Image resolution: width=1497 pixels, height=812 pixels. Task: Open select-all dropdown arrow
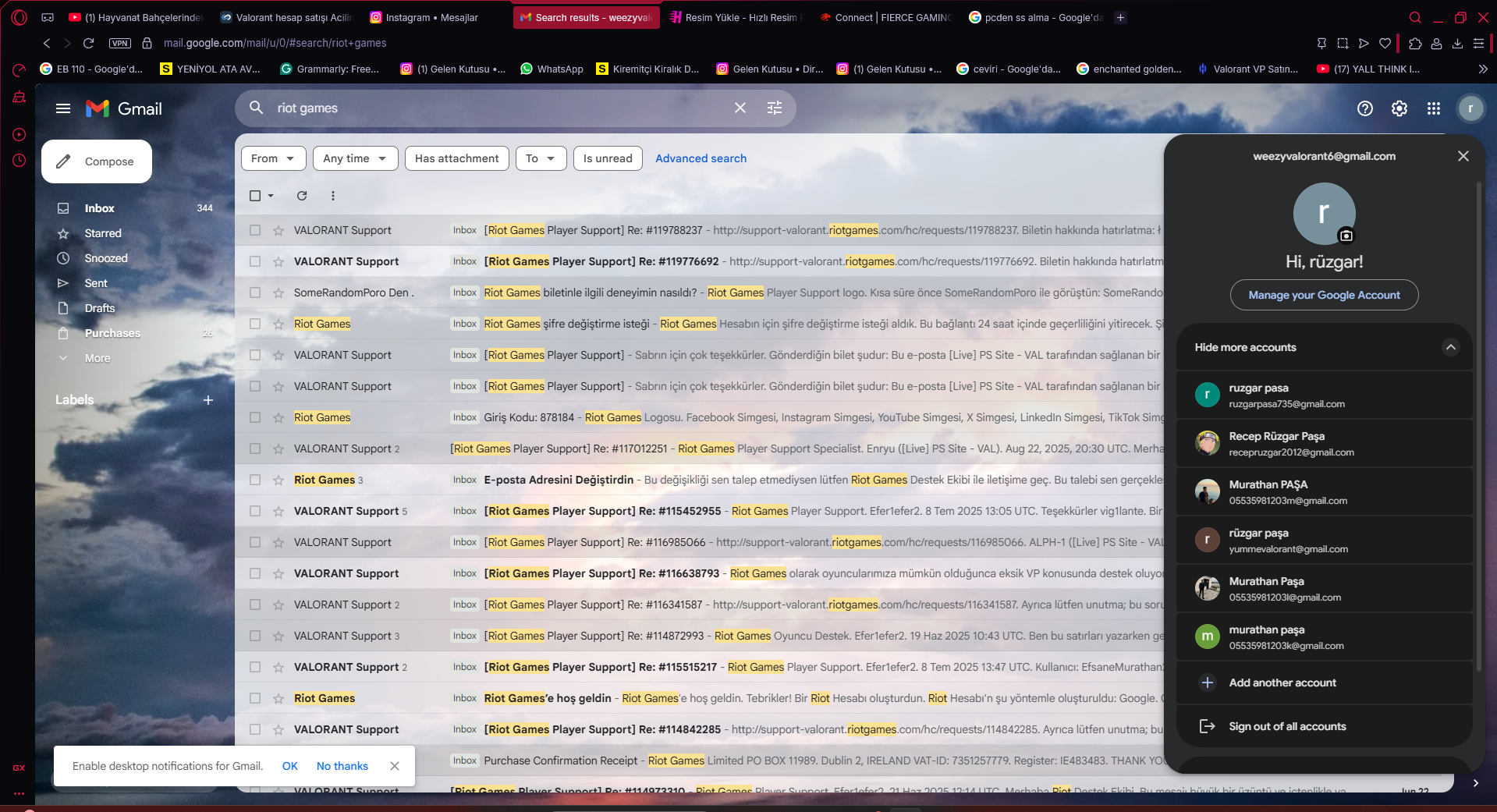tap(271, 196)
